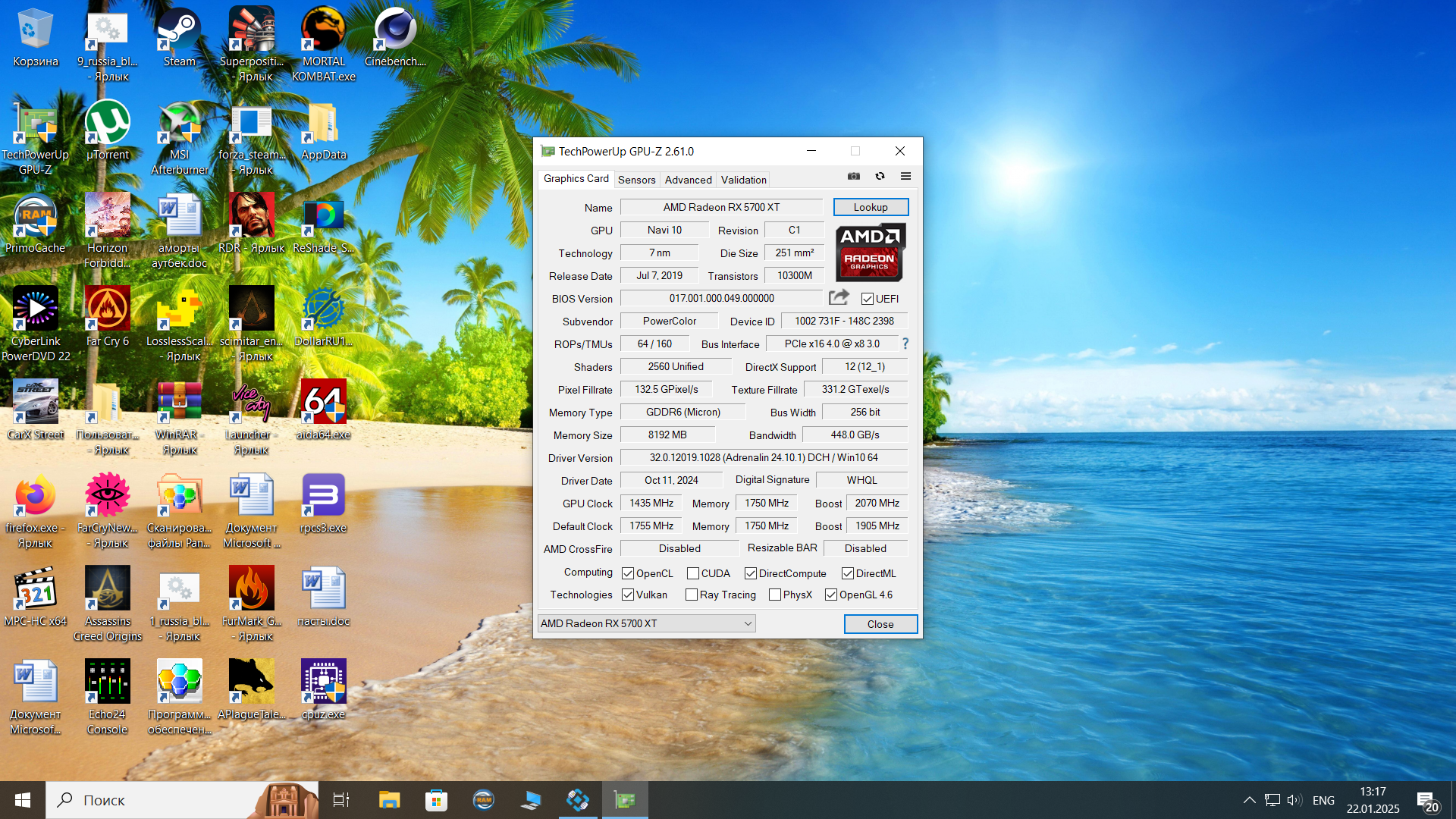The image size is (1456, 819).
Task: Click the GPU-Z refresh icon
Action: click(880, 176)
